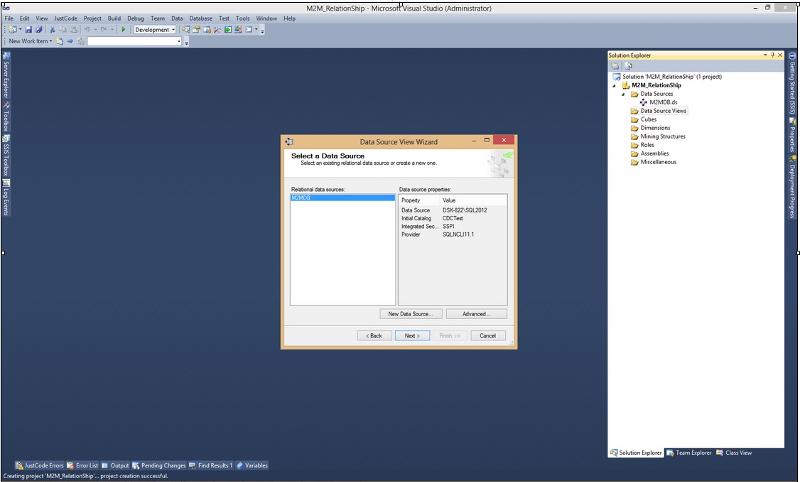The image size is (800, 482).
Task: Open the Log Events side tab
Action: tap(6, 197)
